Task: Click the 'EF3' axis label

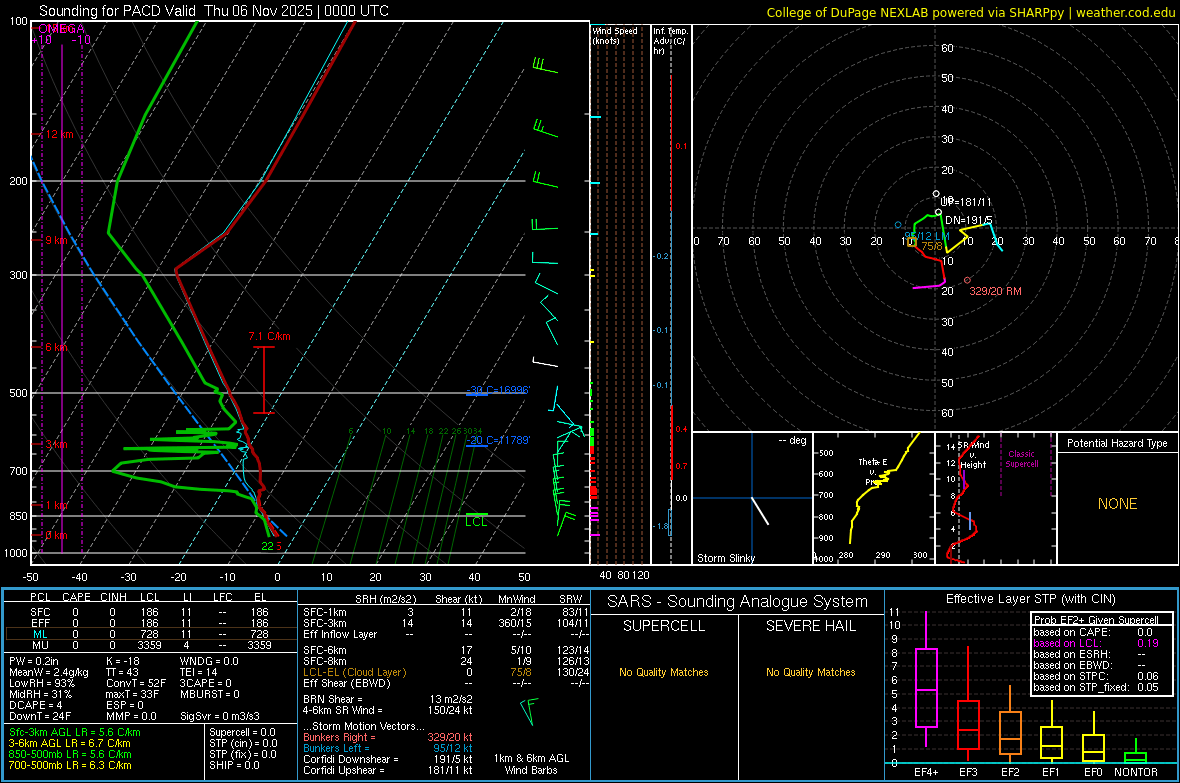Action: pos(968,772)
